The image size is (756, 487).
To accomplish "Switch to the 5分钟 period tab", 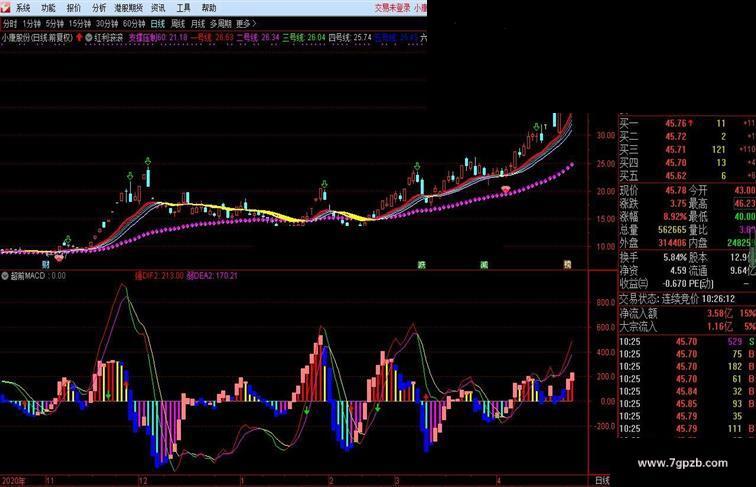I will tap(55, 23).
